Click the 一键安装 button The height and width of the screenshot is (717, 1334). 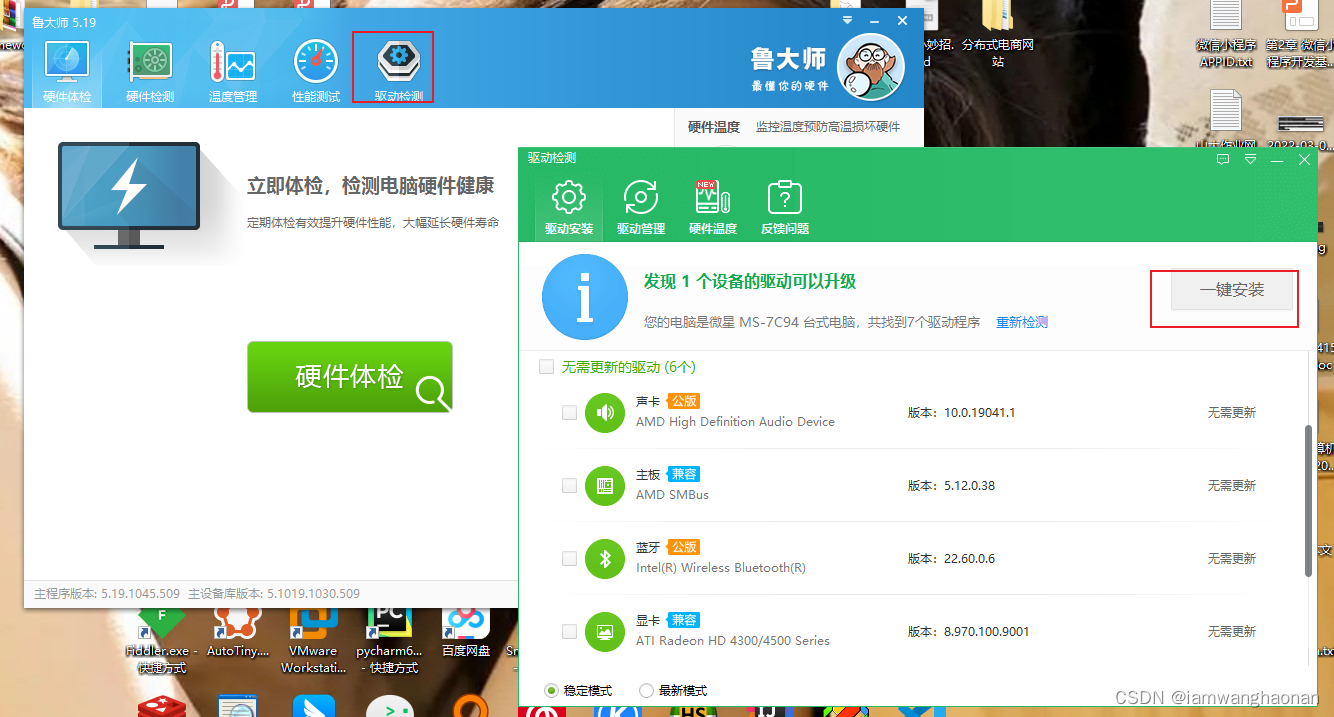coord(1232,290)
